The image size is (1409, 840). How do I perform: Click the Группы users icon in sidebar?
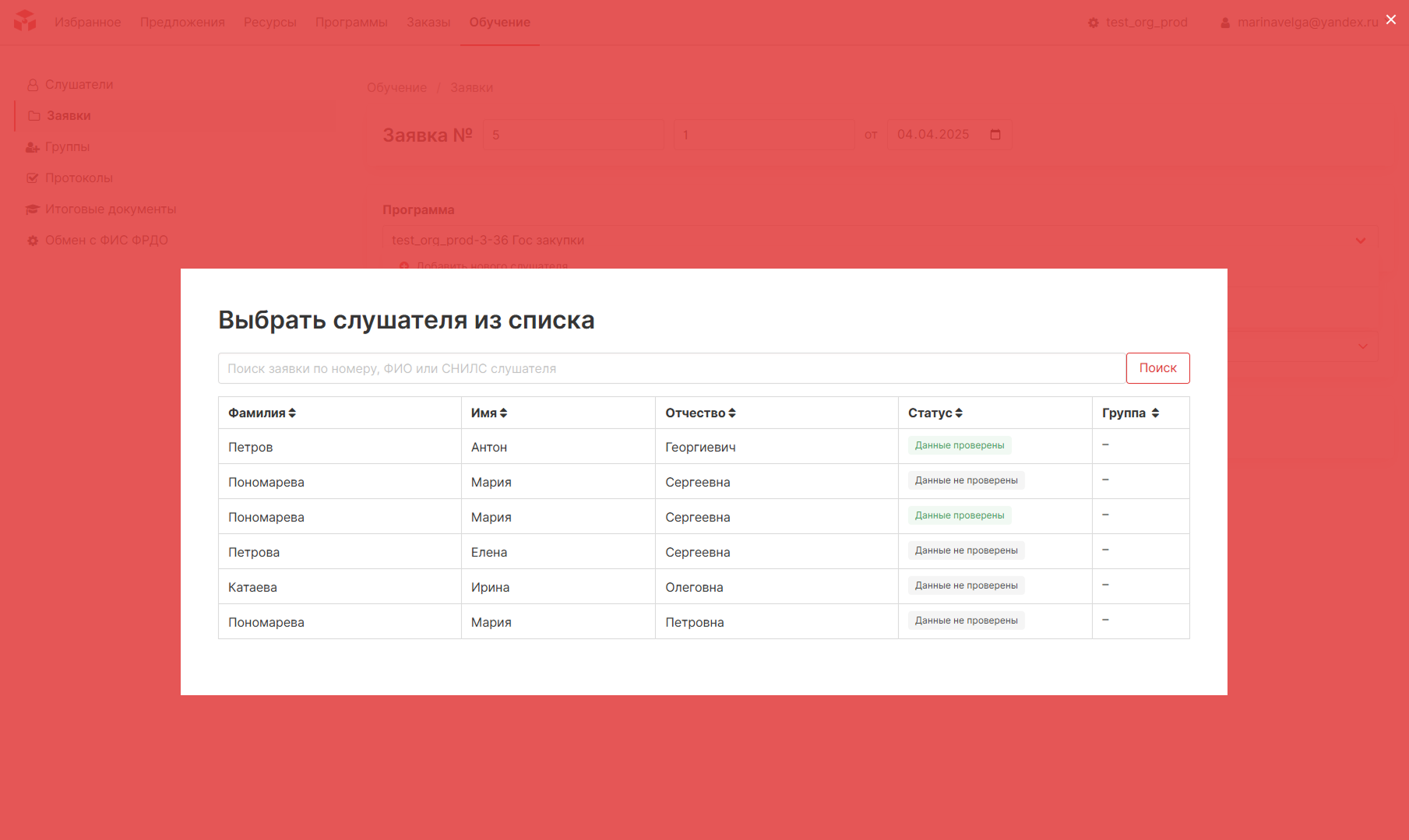point(33,147)
